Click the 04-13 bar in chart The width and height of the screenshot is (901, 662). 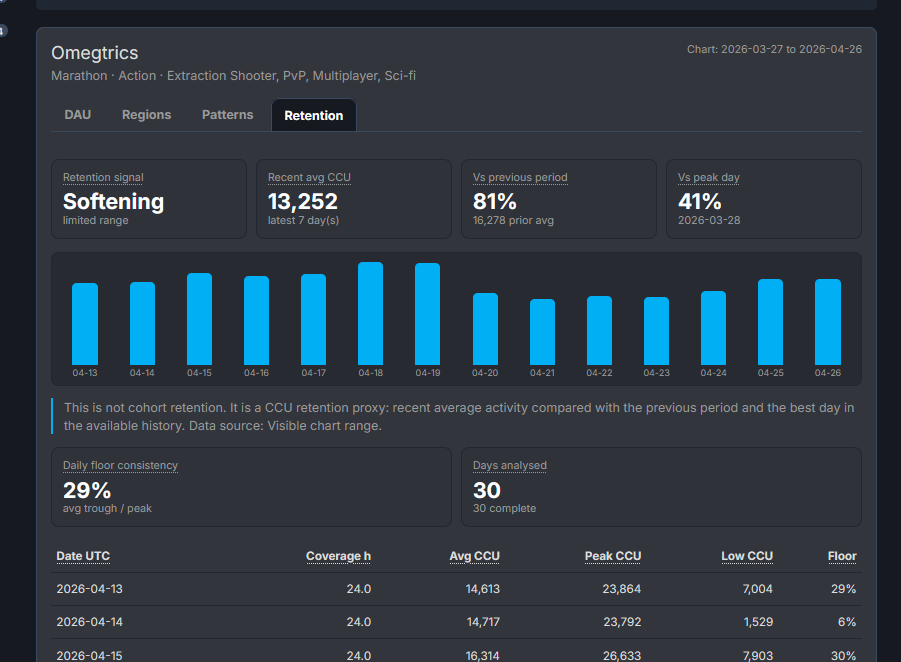[85, 324]
